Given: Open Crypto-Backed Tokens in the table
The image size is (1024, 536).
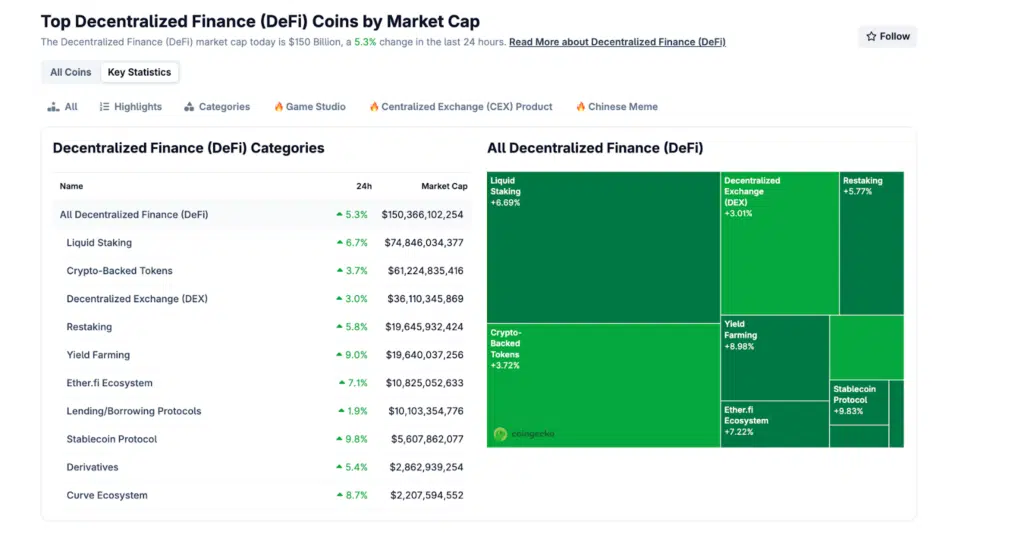Looking at the screenshot, I should pyautogui.click(x=119, y=271).
